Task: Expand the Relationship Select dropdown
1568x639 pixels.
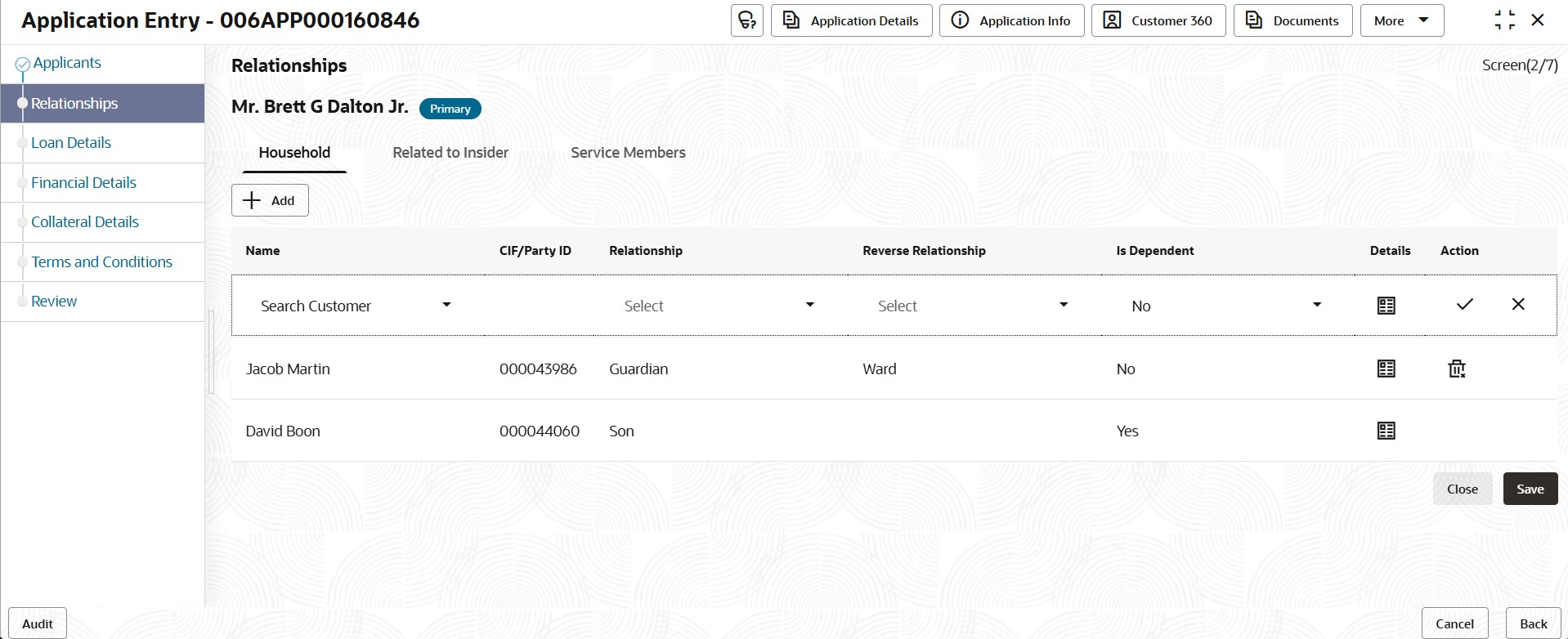Action: 809,305
